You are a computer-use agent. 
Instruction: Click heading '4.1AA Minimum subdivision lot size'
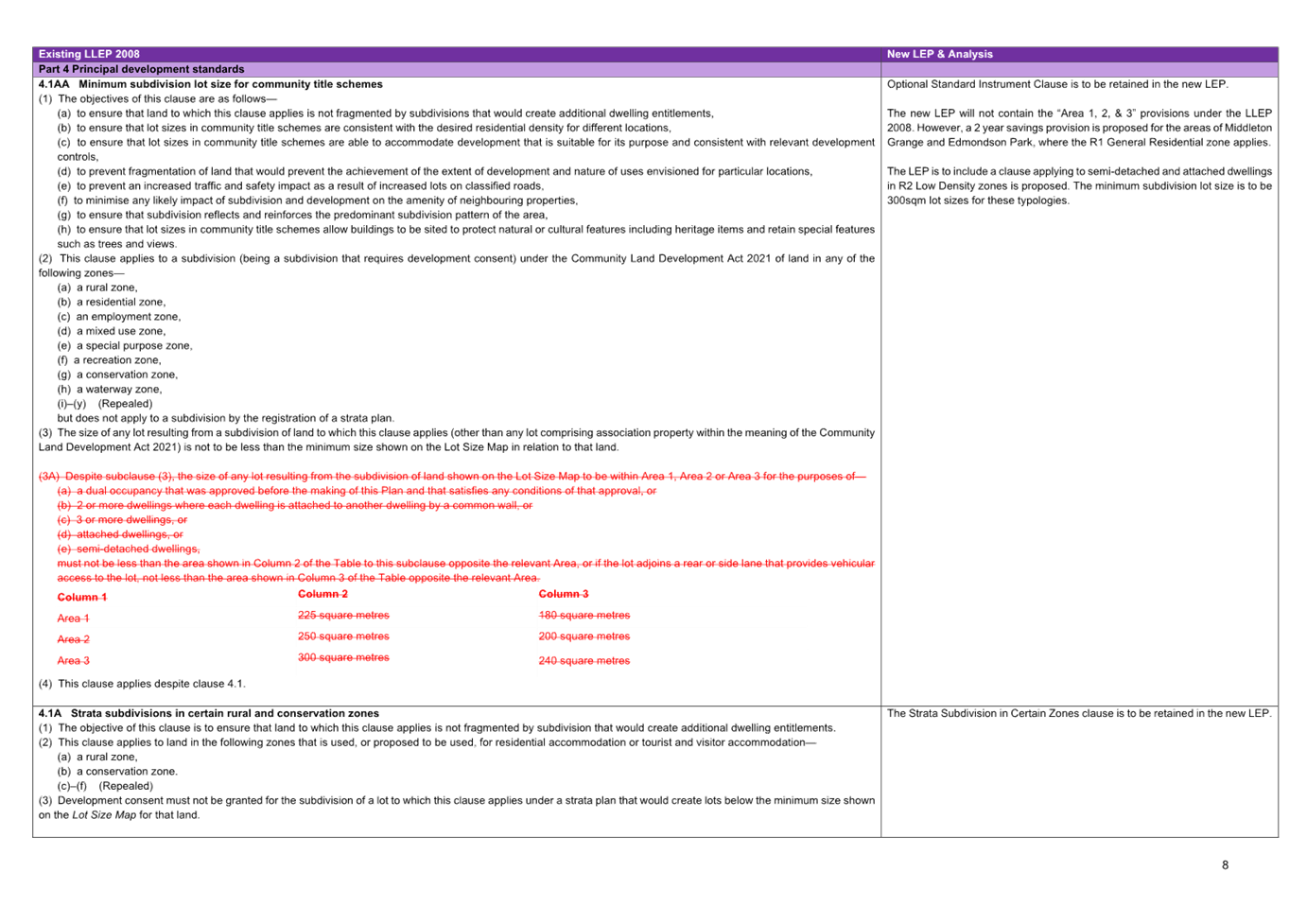(211, 84)
